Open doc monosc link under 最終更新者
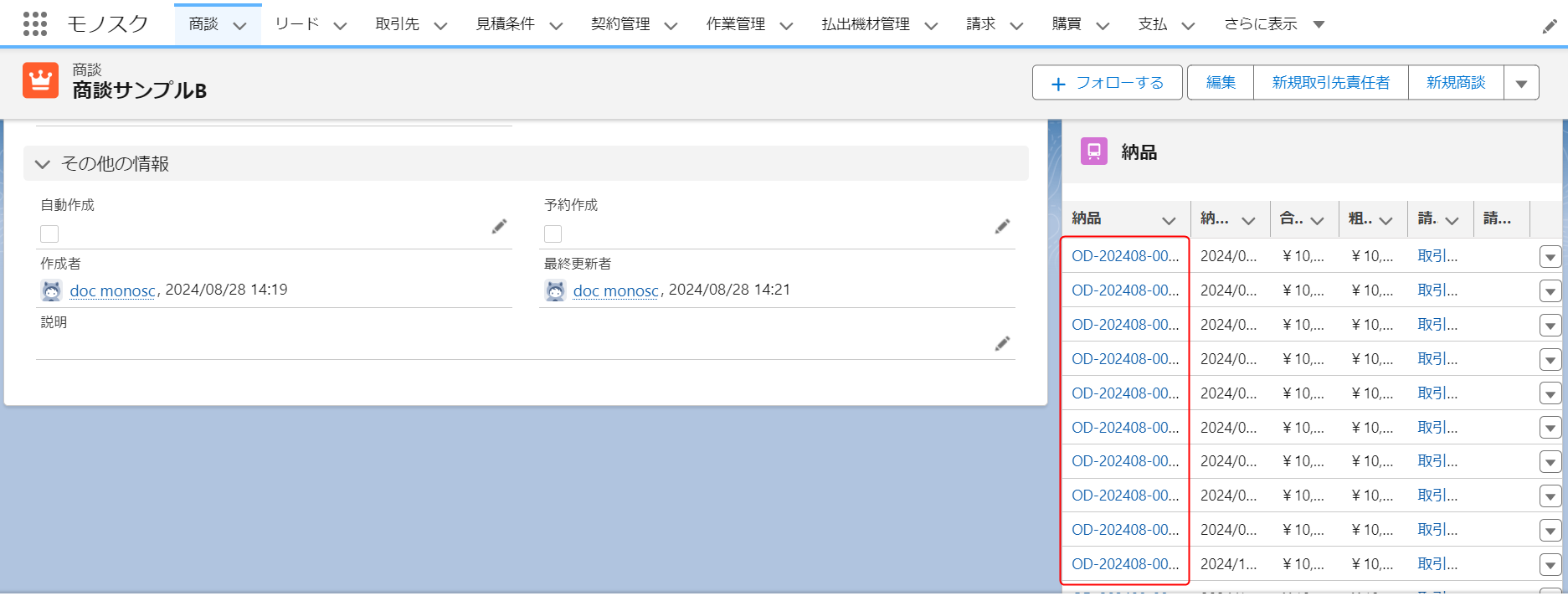1568x601 pixels. tap(615, 290)
